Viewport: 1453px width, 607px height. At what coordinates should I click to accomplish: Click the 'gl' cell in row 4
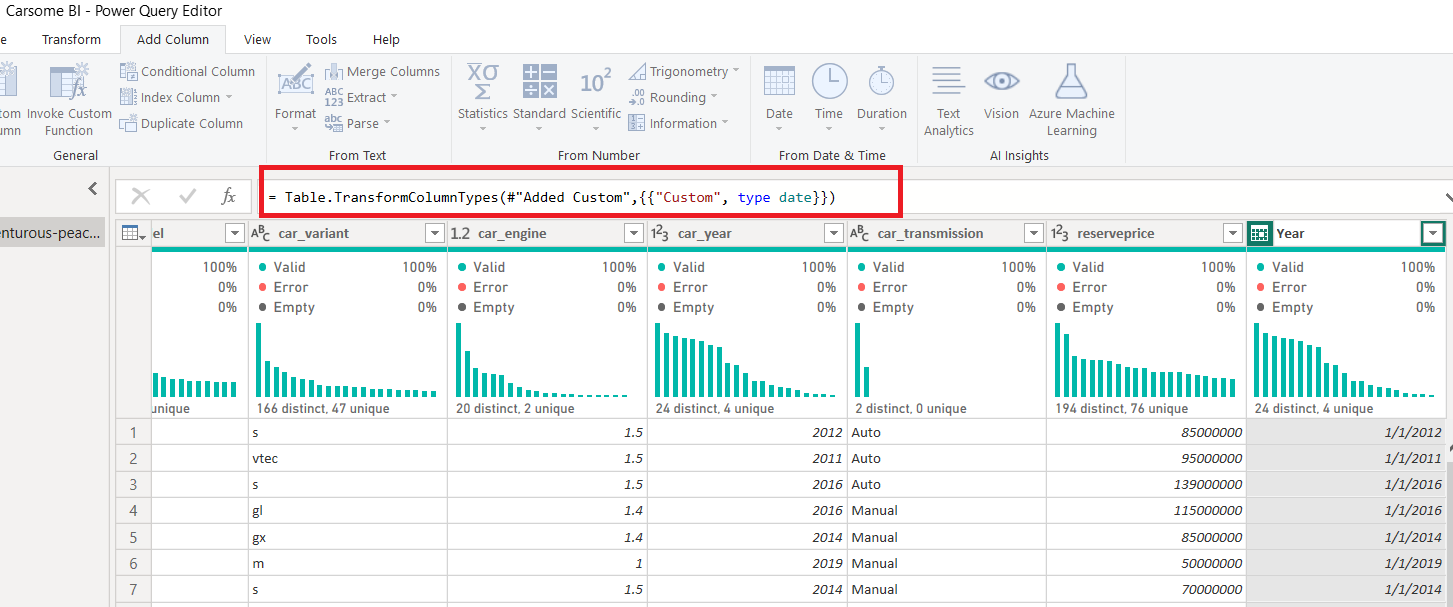[348, 510]
